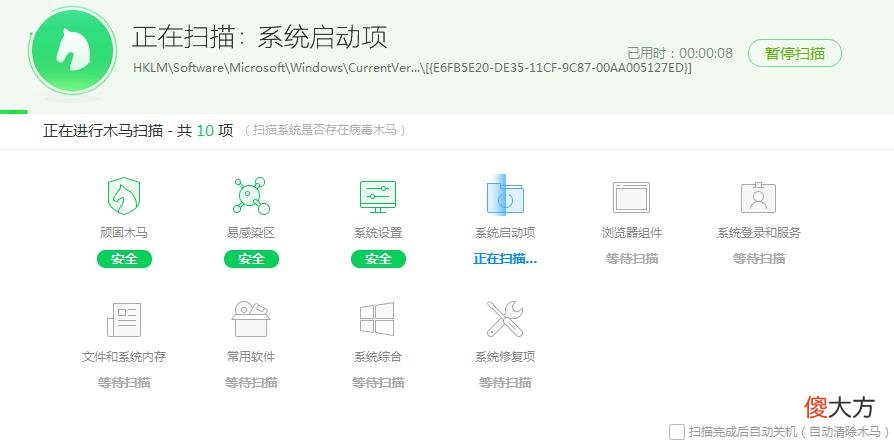Click the 系统设置 monitor sliders icon
This screenshot has height=445, width=894.
pyautogui.click(x=377, y=197)
